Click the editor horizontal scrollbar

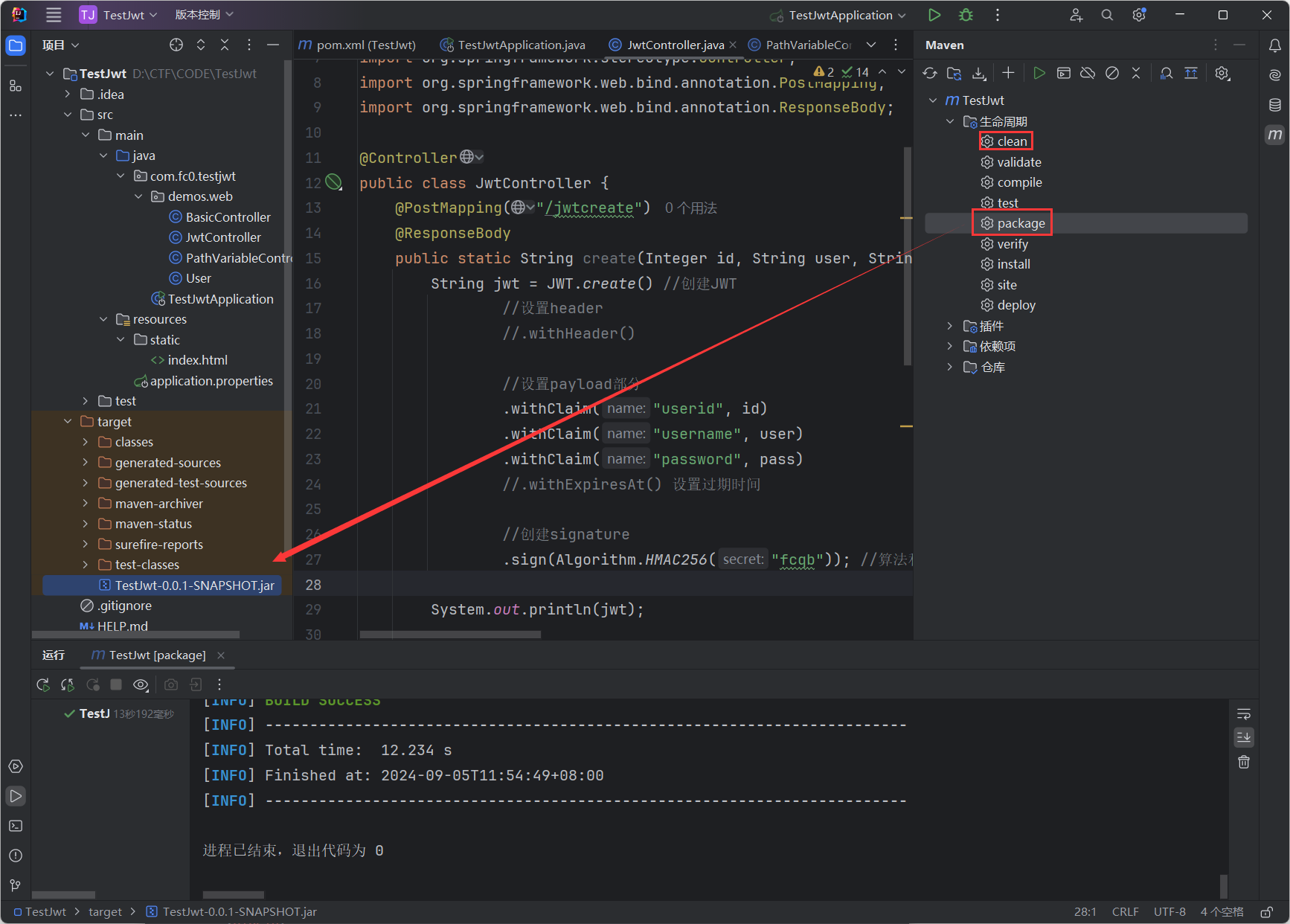[450, 635]
